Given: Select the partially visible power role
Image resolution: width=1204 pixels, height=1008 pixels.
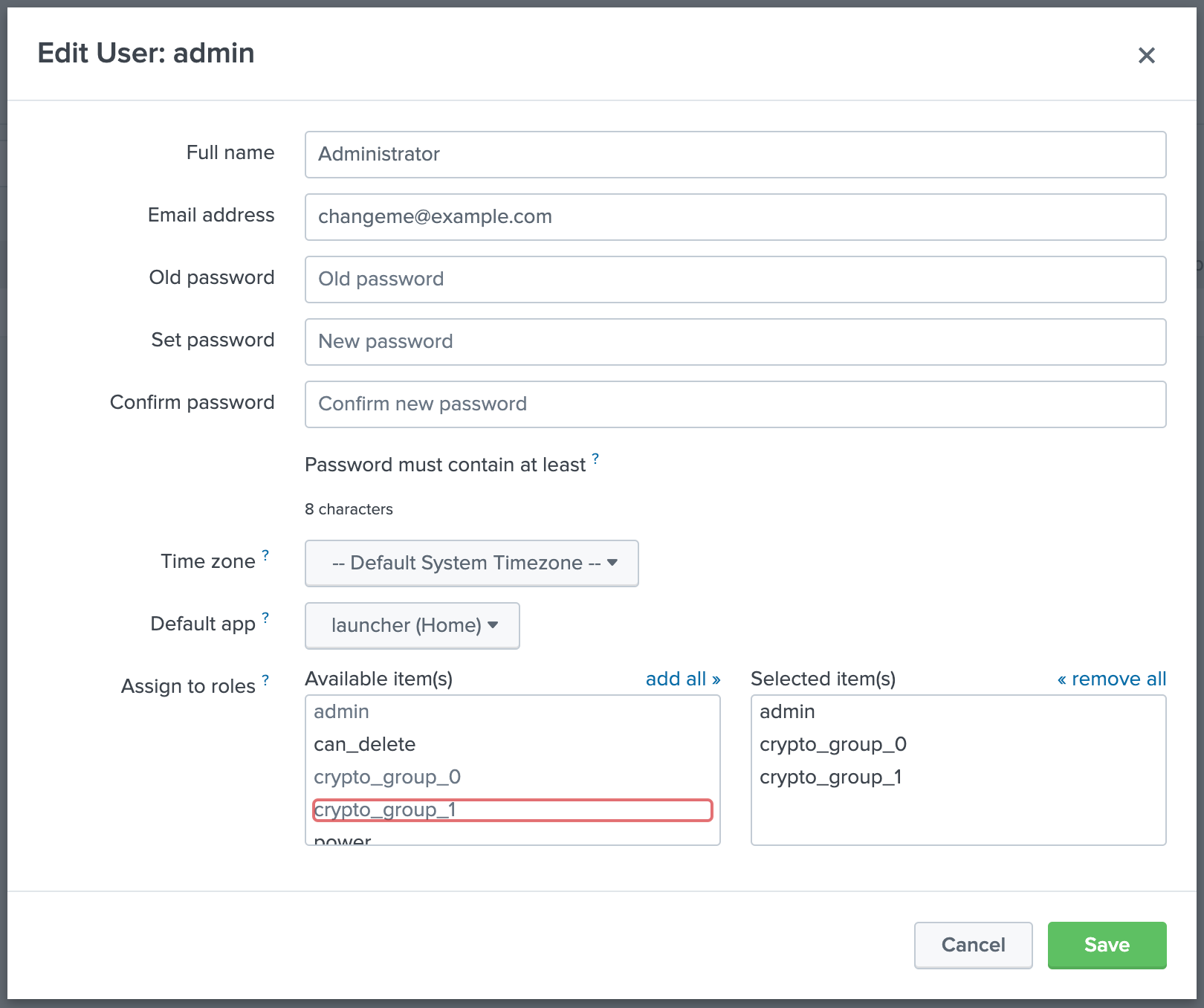Looking at the screenshot, I should [x=512, y=839].
